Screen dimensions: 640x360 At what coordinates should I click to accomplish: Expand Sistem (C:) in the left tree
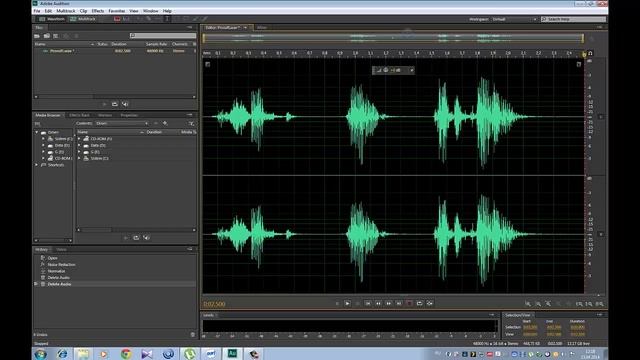[x=43, y=139]
